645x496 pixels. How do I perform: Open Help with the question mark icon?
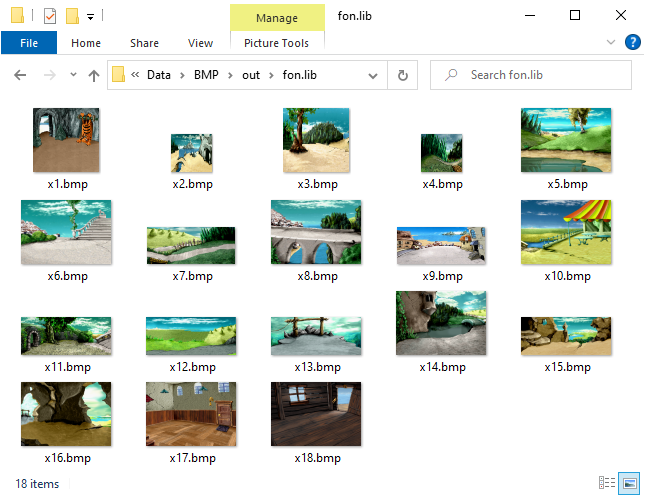632,42
